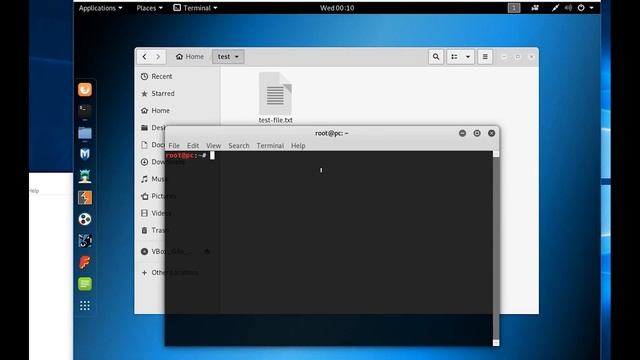Click the workspace indicator in top bar
This screenshot has height=360, width=640.
coord(514,8)
